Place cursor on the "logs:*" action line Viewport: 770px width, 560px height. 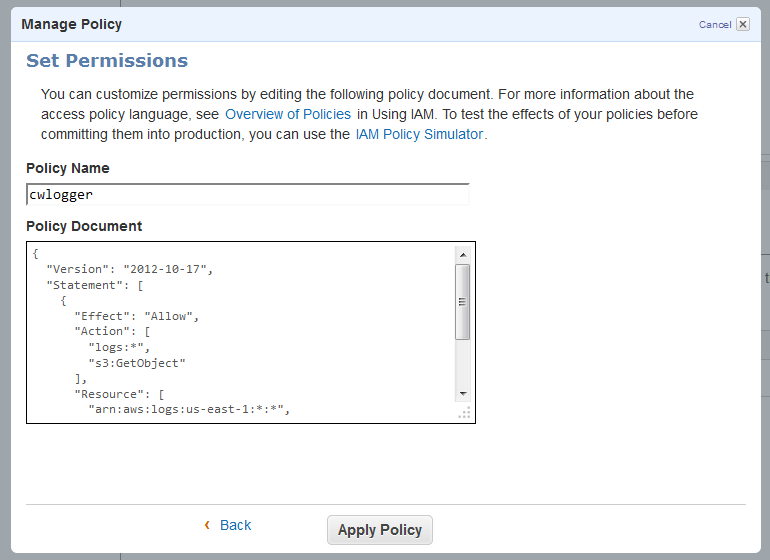[119, 347]
